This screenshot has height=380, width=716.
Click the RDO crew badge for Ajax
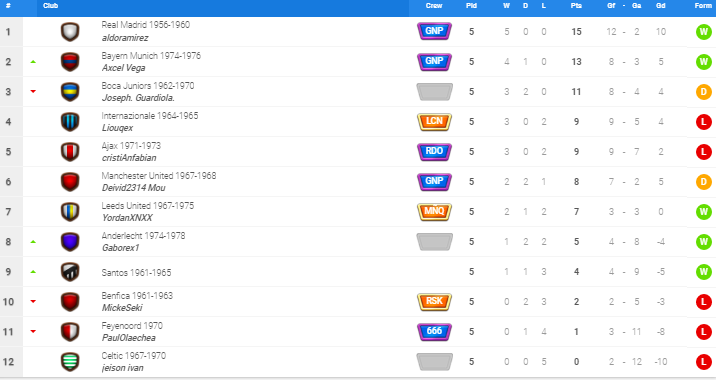[x=434, y=152]
